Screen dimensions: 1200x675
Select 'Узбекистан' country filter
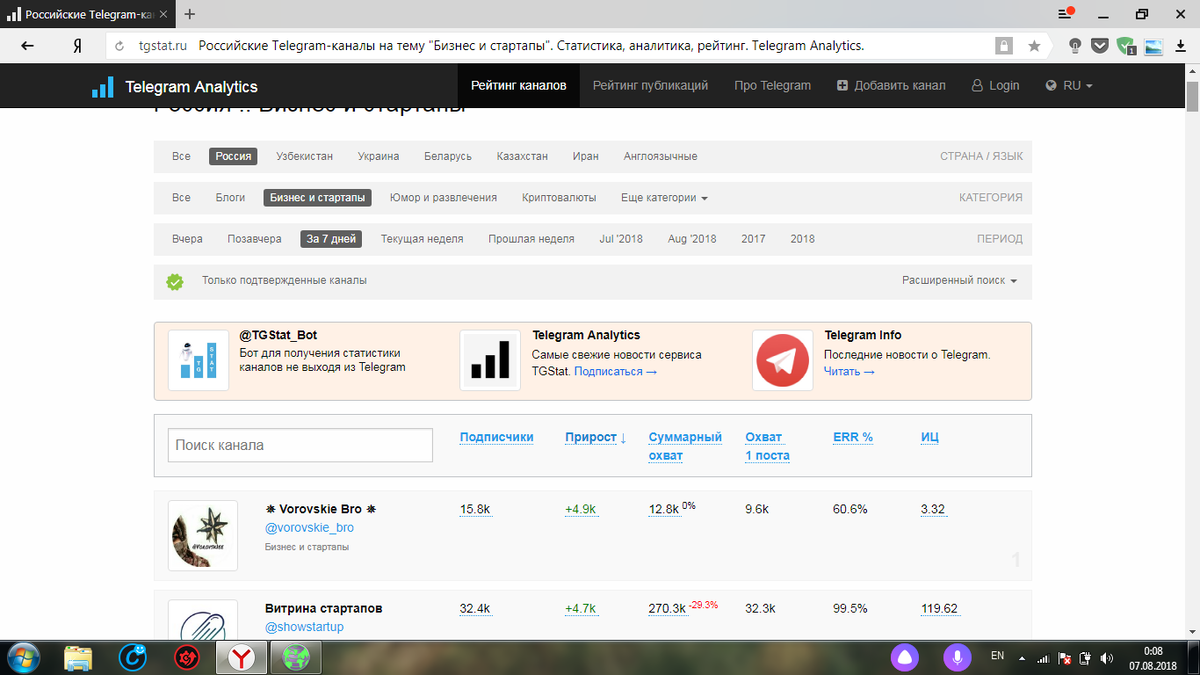tap(305, 156)
